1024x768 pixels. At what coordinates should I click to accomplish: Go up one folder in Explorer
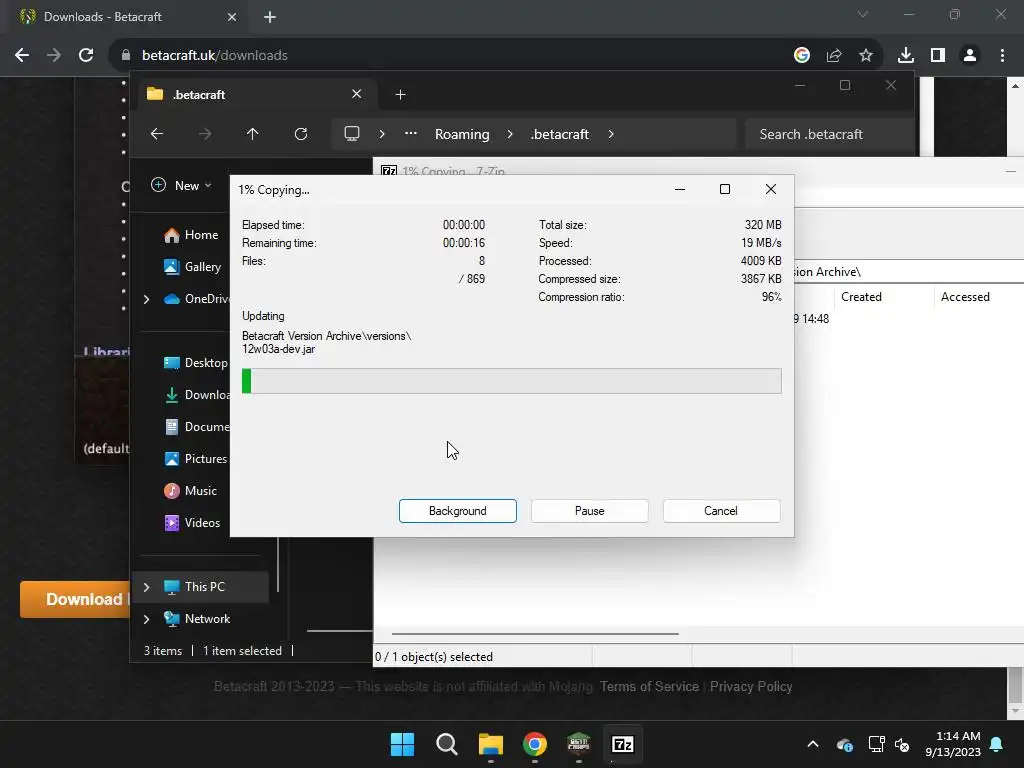253,134
